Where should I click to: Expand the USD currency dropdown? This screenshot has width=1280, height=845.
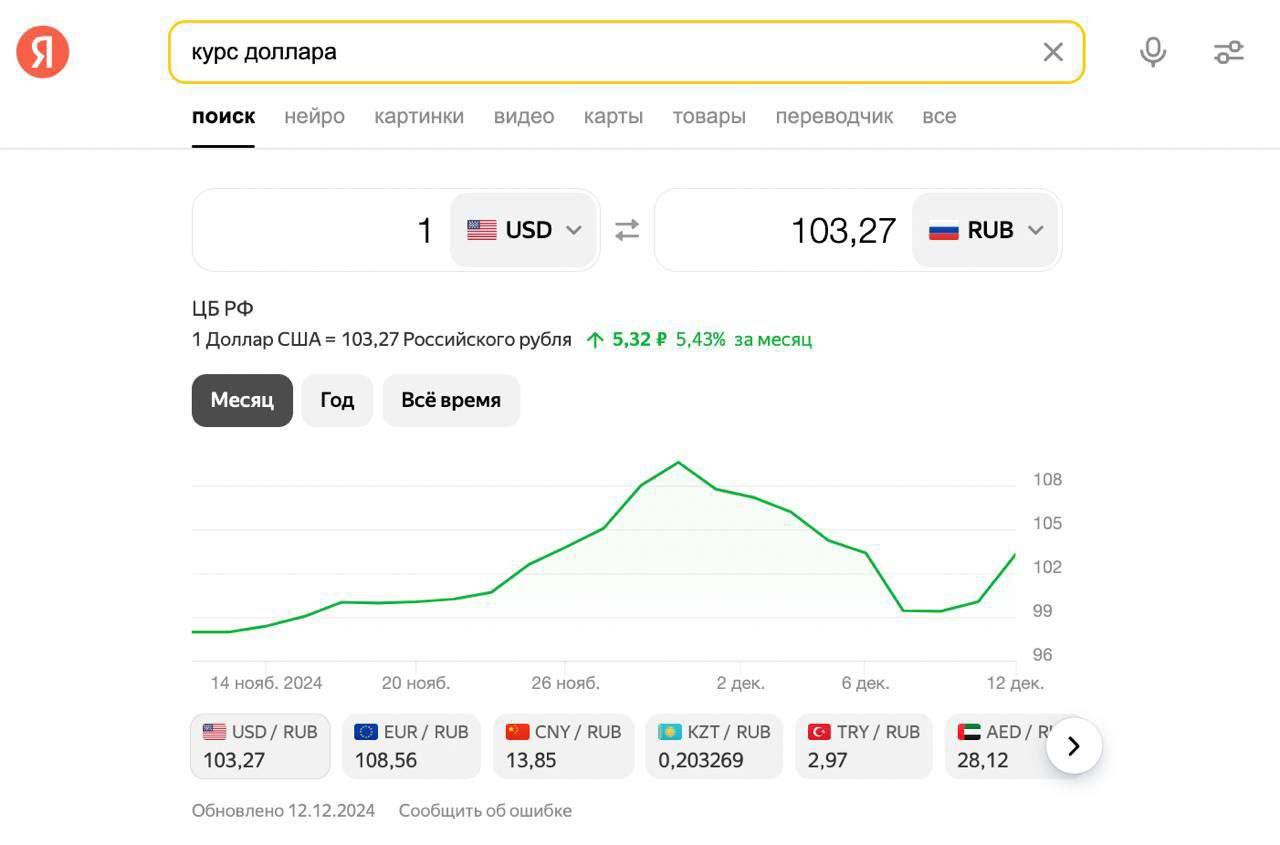coord(523,230)
